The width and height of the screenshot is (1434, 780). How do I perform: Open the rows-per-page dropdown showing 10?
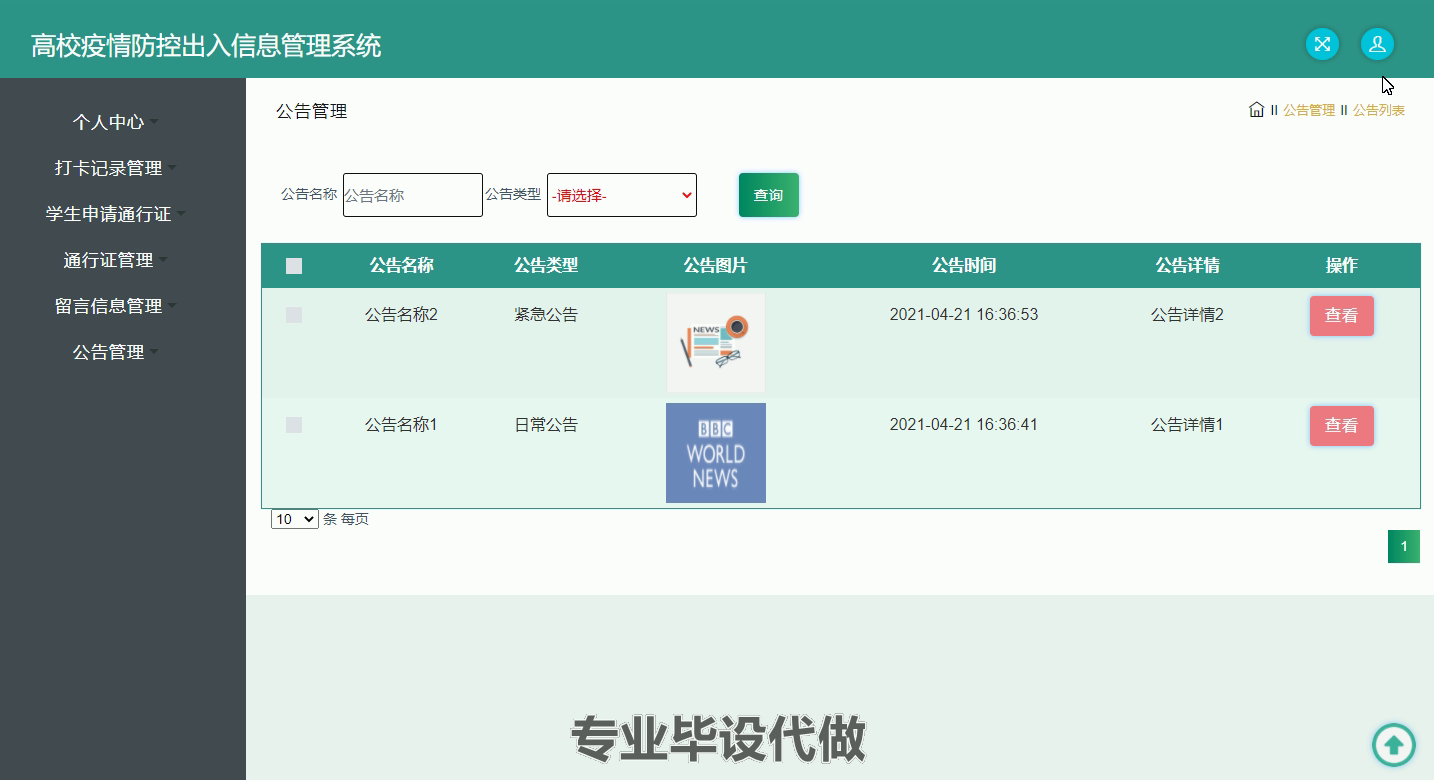[295, 519]
